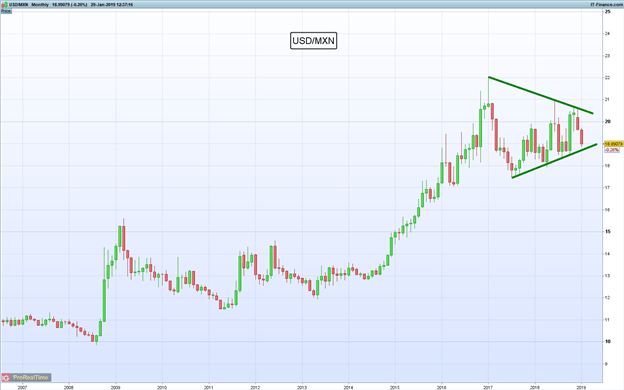Click the 2009 label on time axis
The width and height of the screenshot is (624, 390).
(115, 387)
